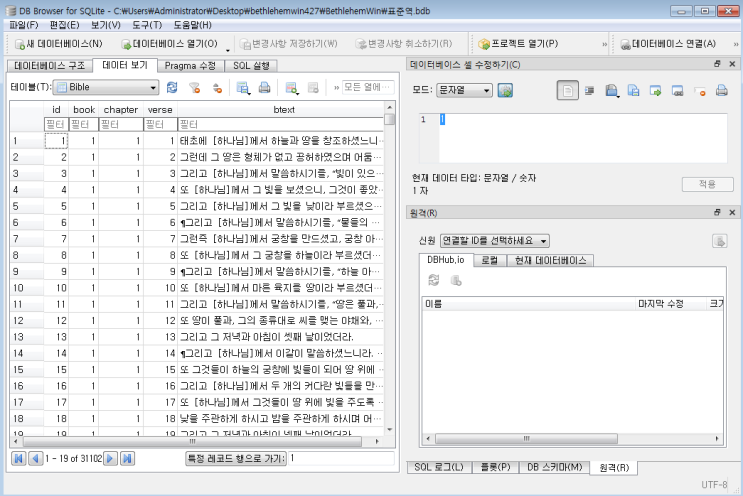Click the '모든 열에' filter all columns field
743x496 pixels.
(x=368, y=87)
